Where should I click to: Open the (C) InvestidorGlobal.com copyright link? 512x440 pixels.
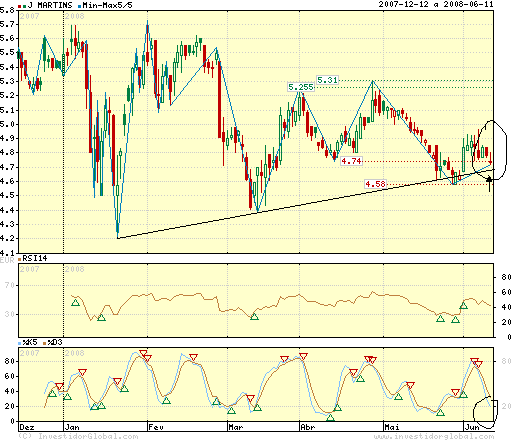click(78, 436)
